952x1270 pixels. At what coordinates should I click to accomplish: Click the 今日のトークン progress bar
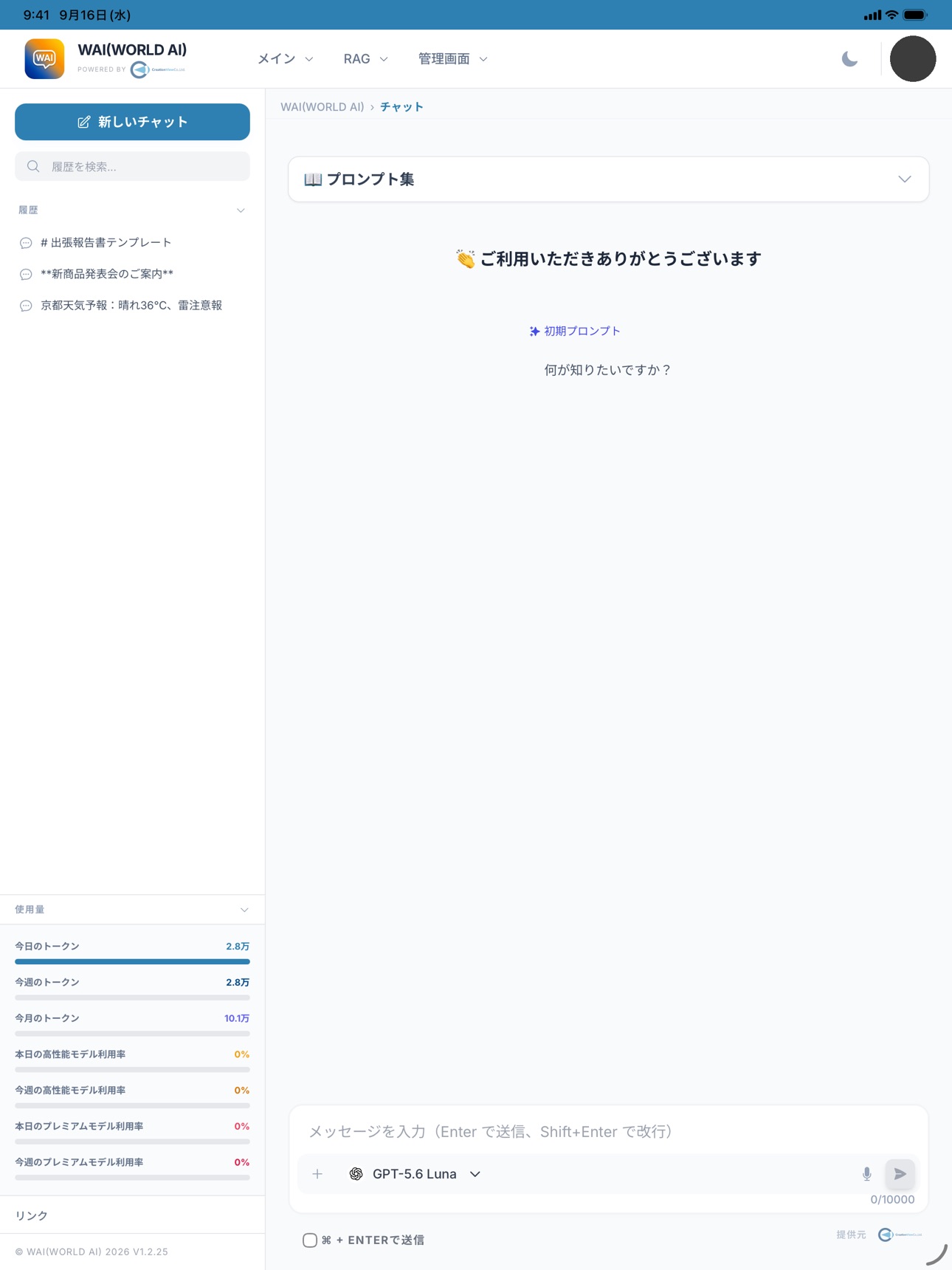pos(132,961)
